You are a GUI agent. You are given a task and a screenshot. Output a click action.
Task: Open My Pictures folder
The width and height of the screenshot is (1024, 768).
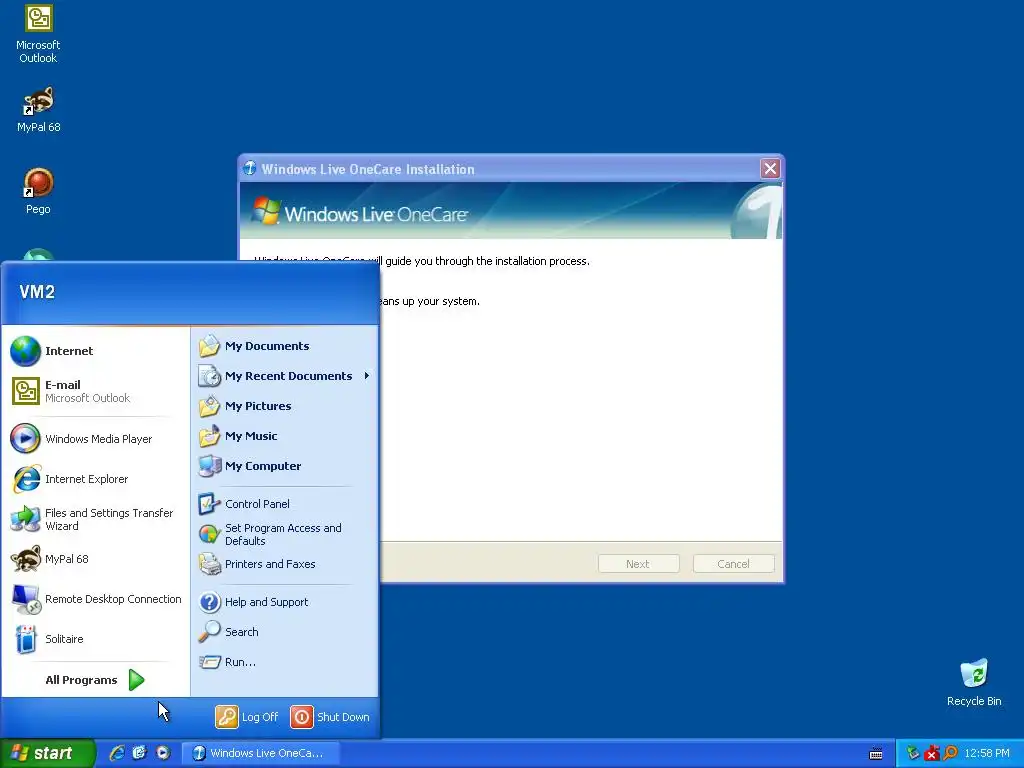tap(285, 406)
